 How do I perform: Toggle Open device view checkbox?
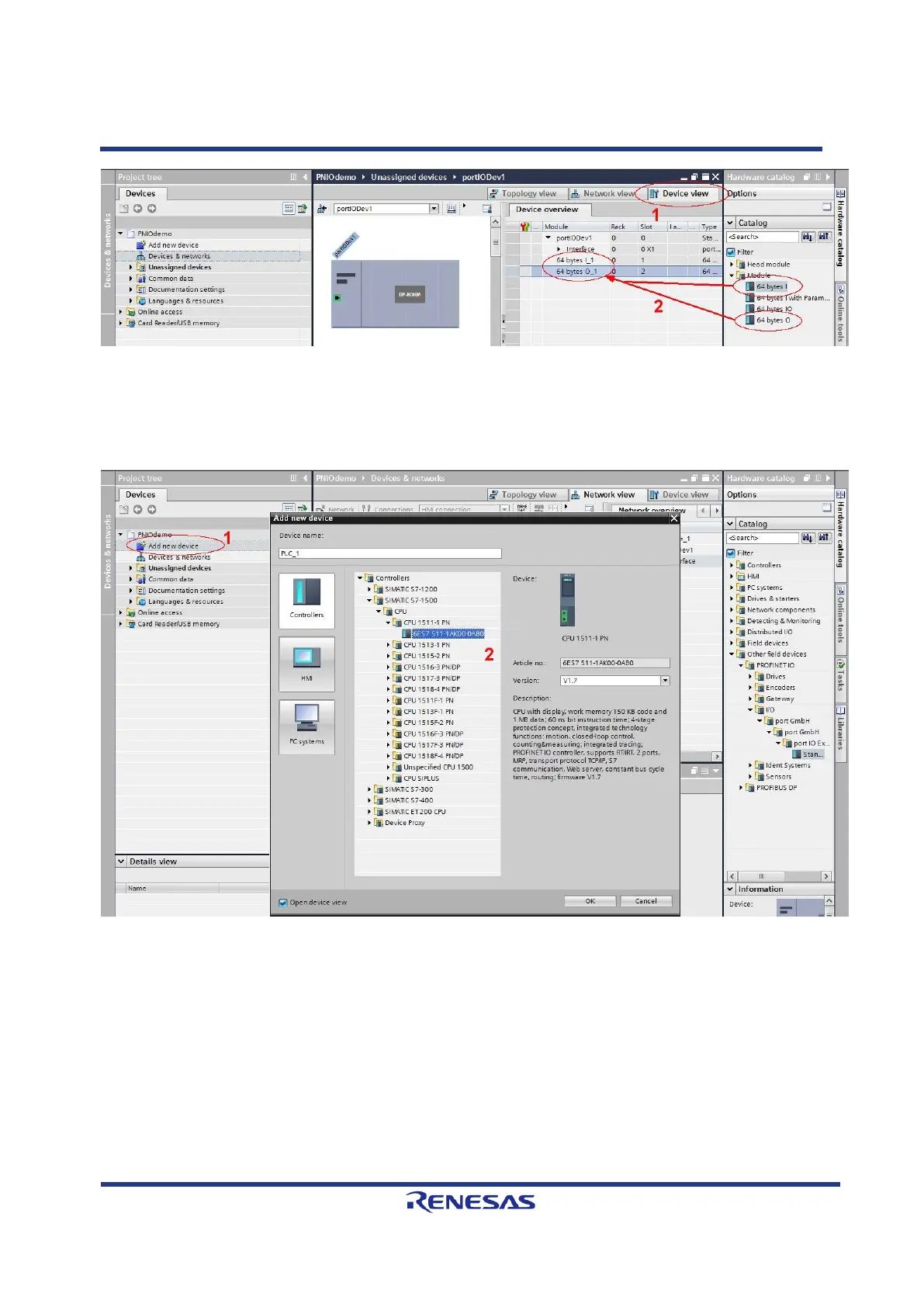coord(283,903)
